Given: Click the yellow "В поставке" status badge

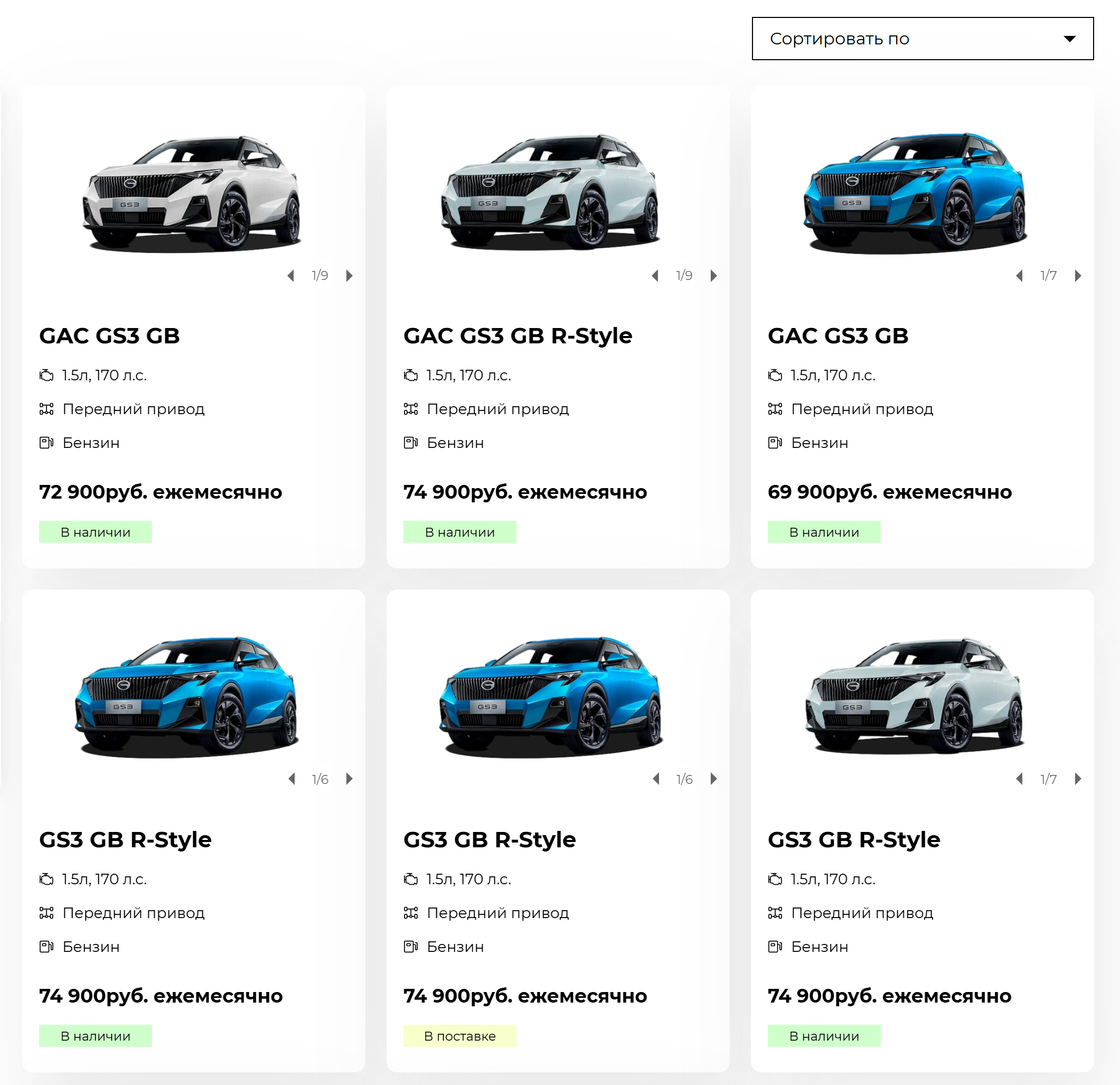Looking at the screenshot, I should coord(459,1036).
